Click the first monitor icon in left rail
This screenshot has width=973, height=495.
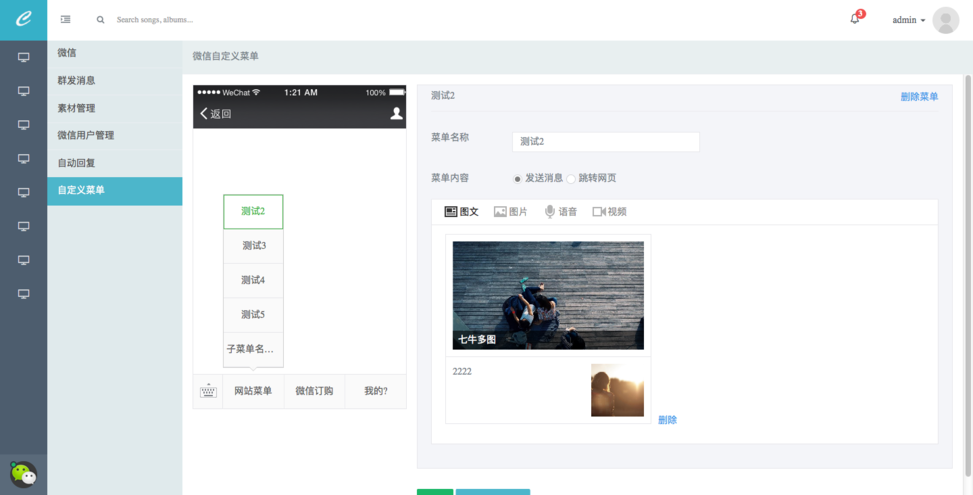[24, 58]
